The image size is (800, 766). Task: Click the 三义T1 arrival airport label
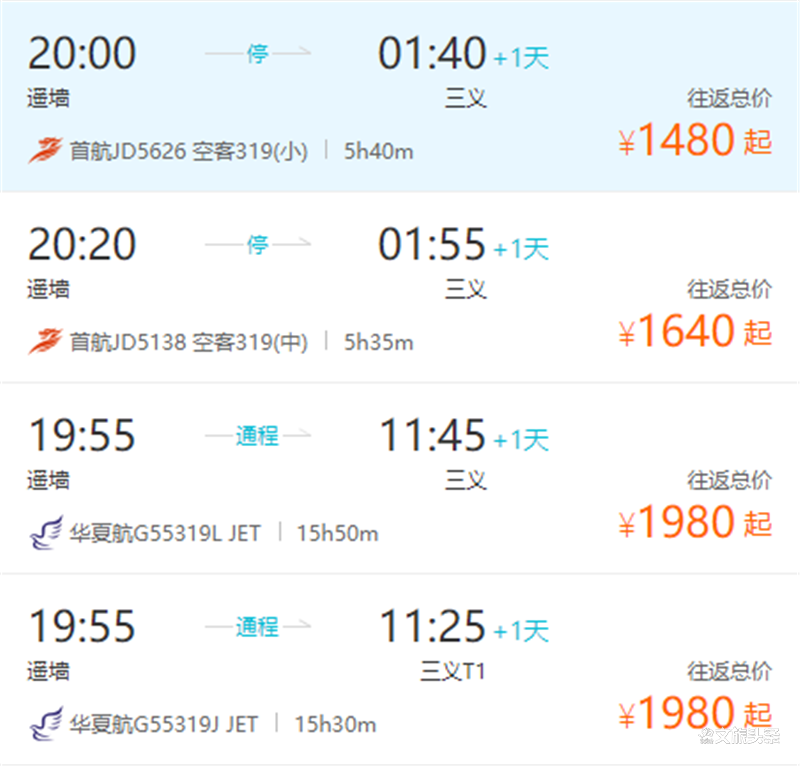coord(453,671)
